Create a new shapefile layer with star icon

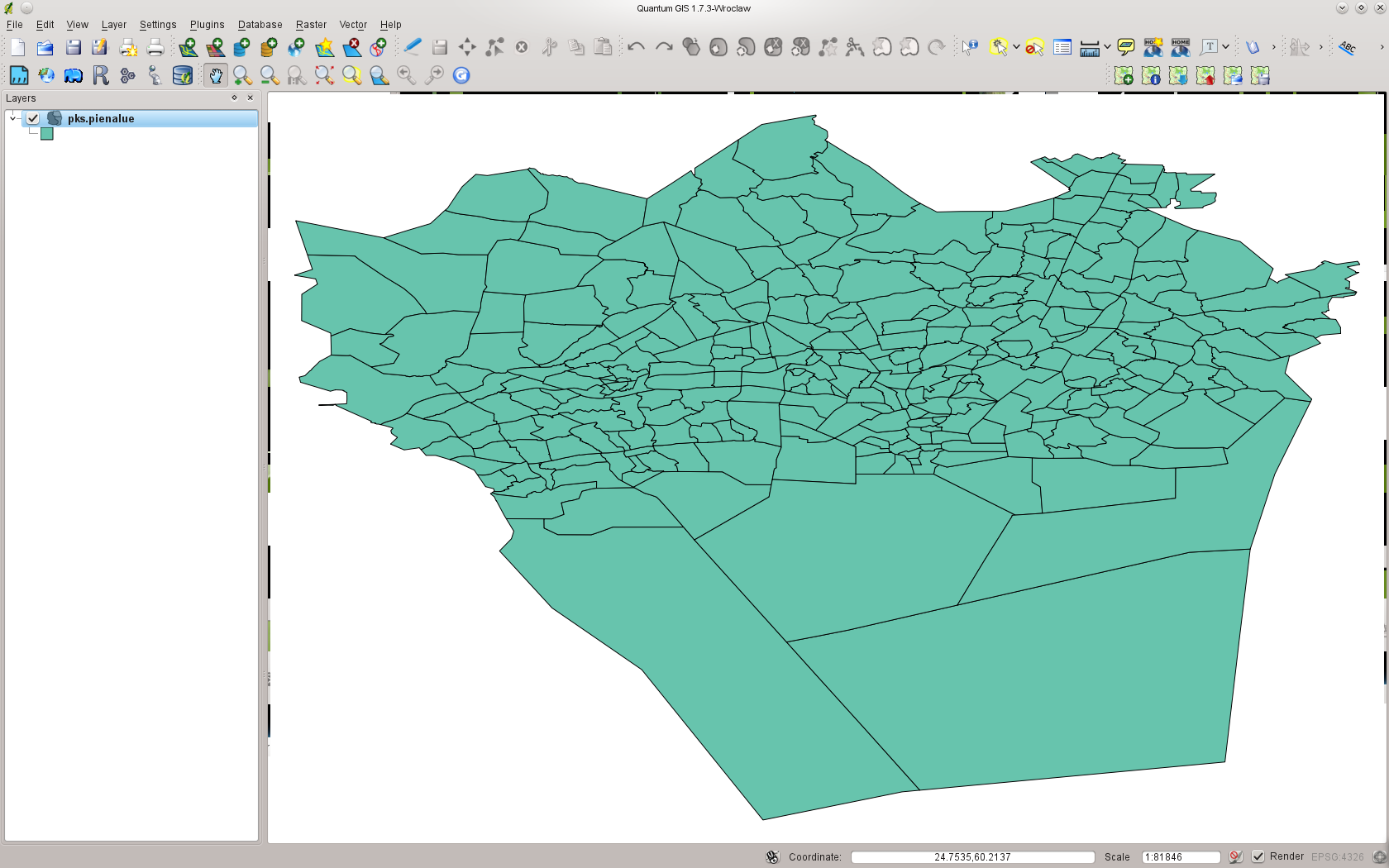(324, 47)
